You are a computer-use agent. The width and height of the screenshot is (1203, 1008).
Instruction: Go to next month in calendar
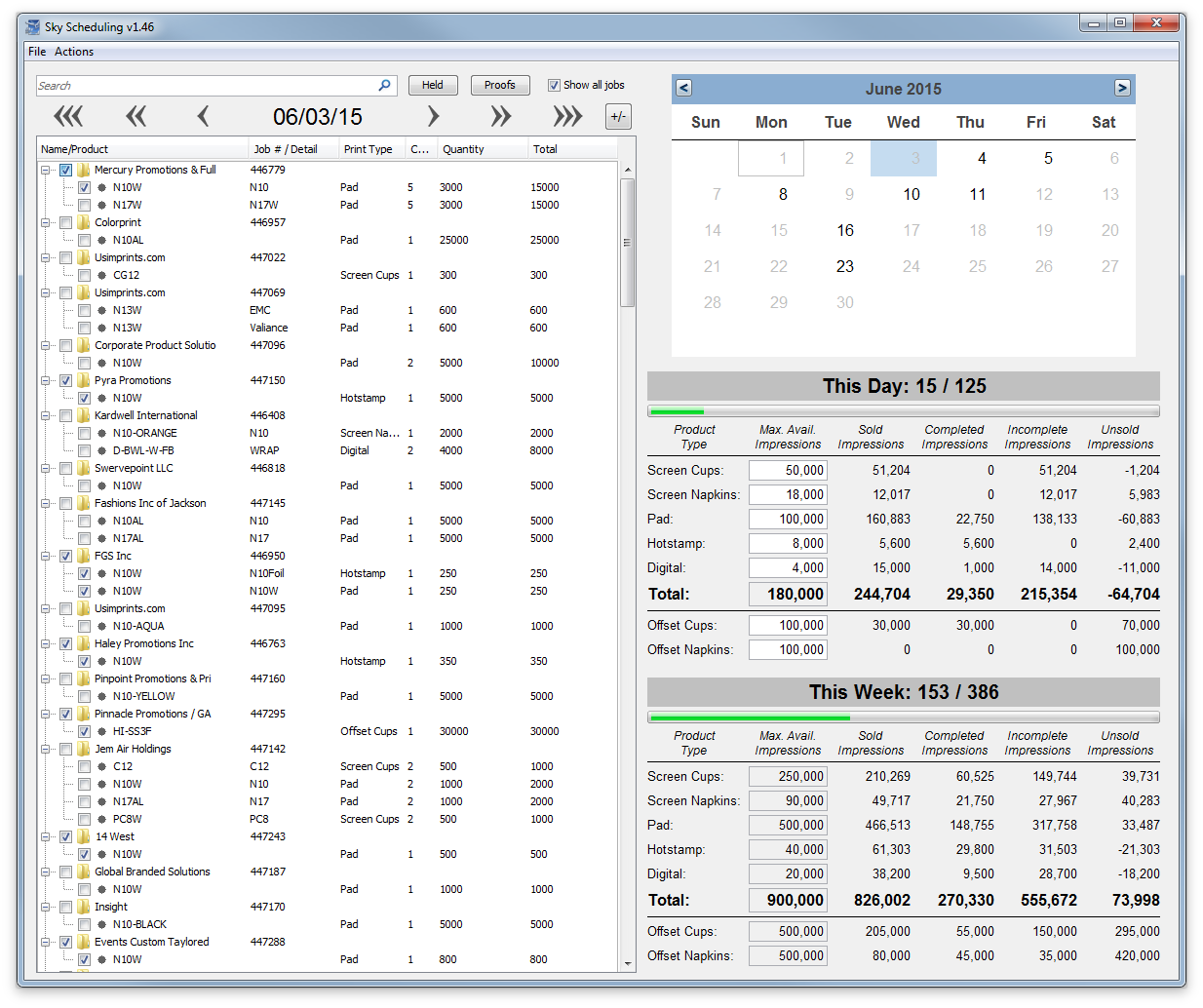coord(1122,88)
